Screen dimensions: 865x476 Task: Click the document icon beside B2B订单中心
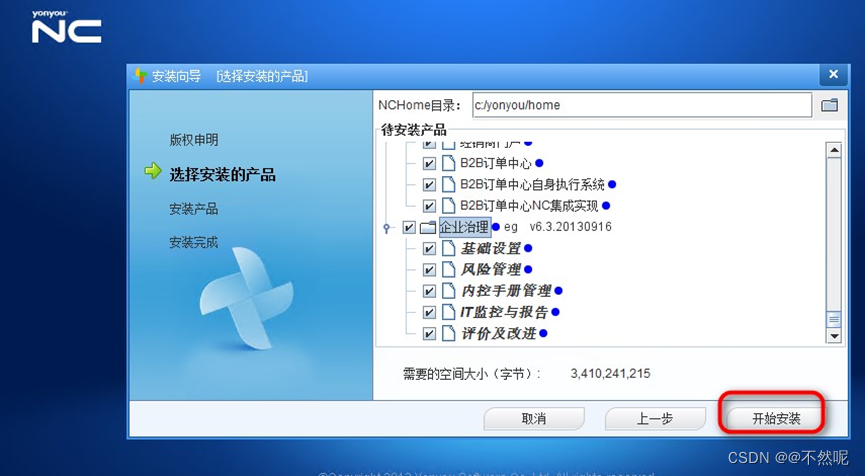tap(449, 163)
